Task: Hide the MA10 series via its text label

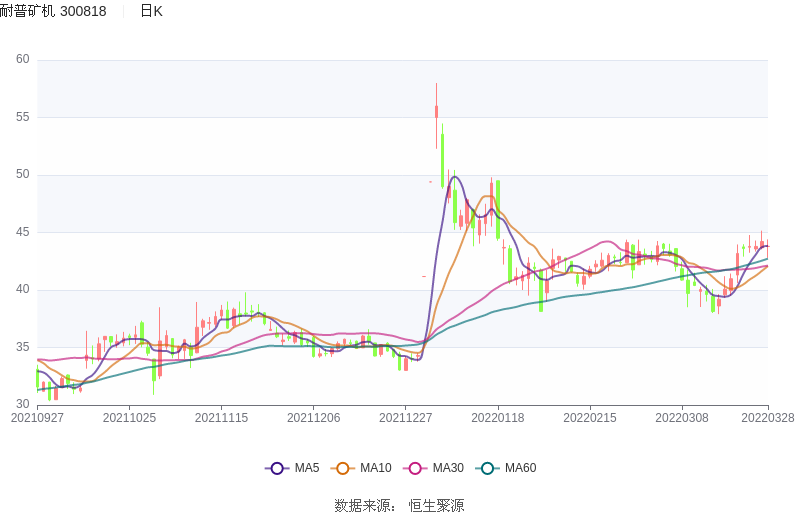Action: coord(376,468)
